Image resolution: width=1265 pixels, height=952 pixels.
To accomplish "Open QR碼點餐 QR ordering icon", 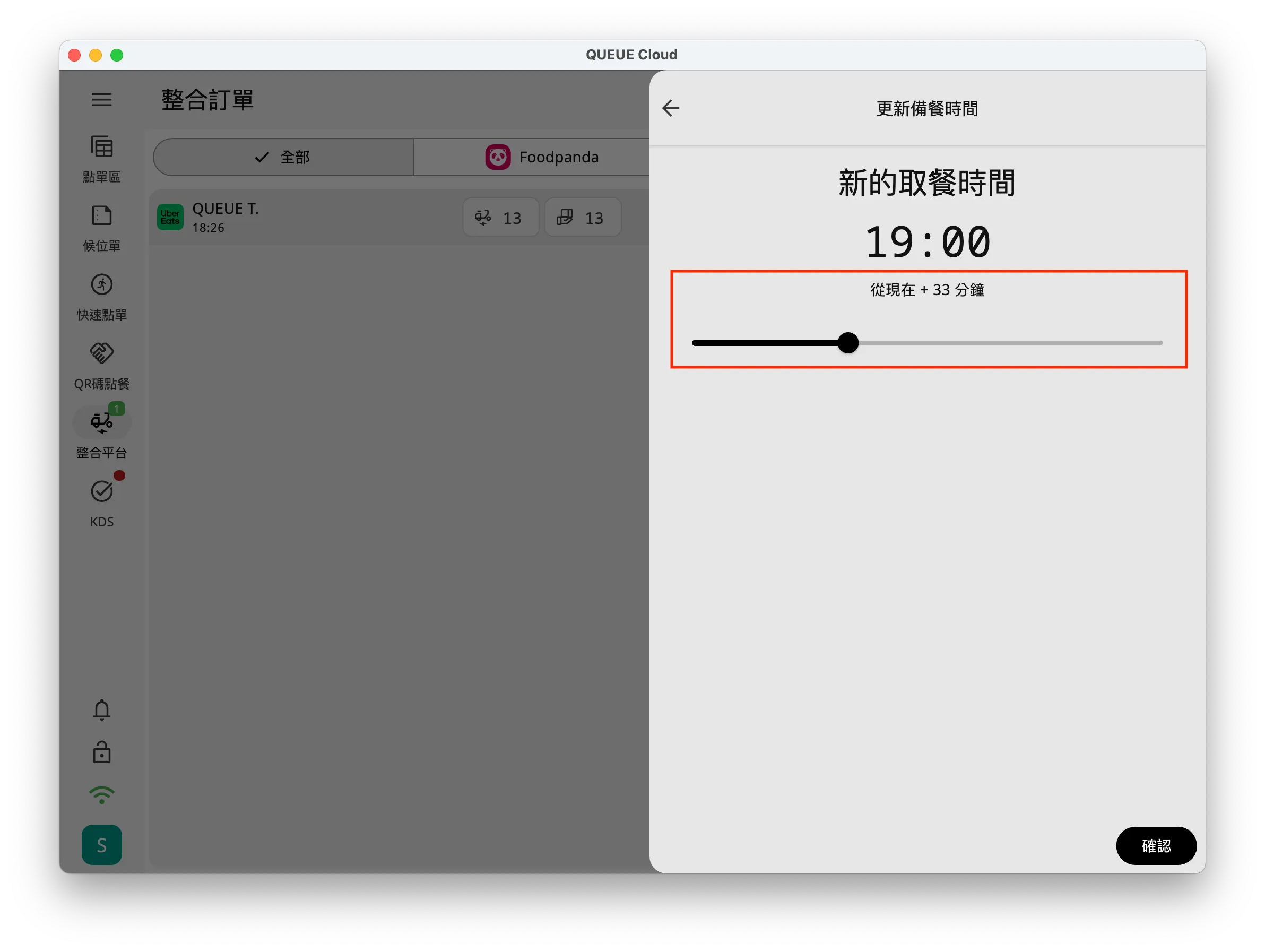I will [102, 353].
